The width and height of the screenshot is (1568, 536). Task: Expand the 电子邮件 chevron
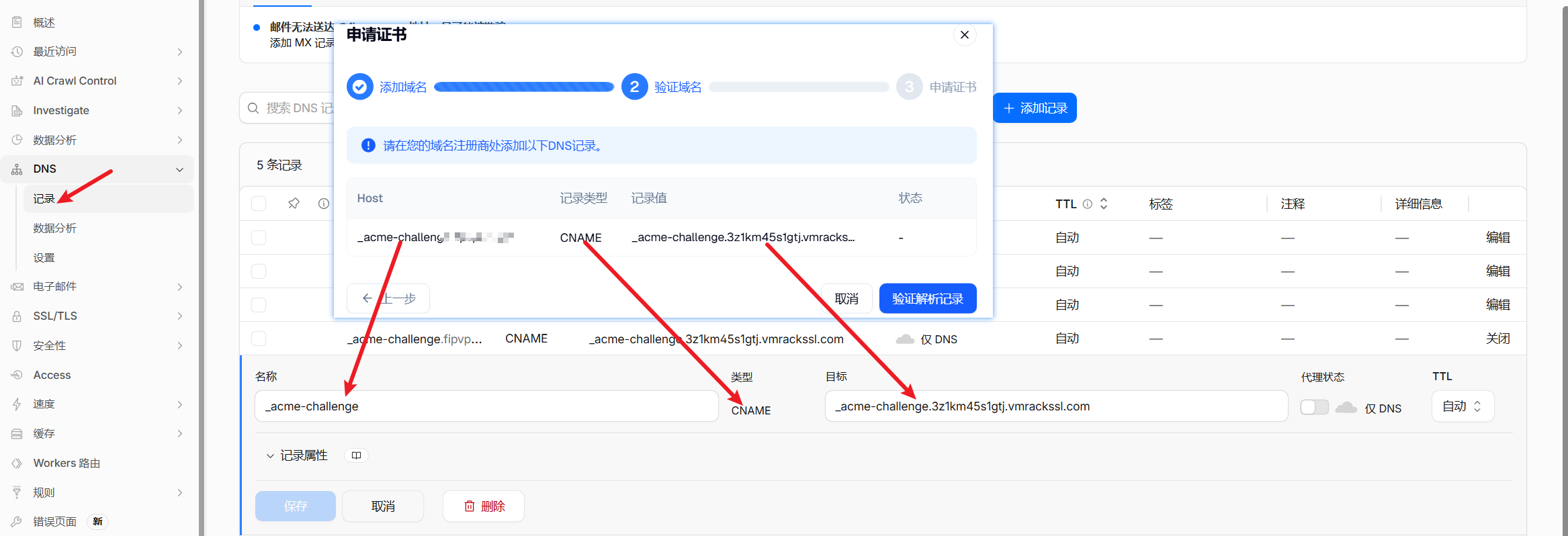(x=179, y=287)
